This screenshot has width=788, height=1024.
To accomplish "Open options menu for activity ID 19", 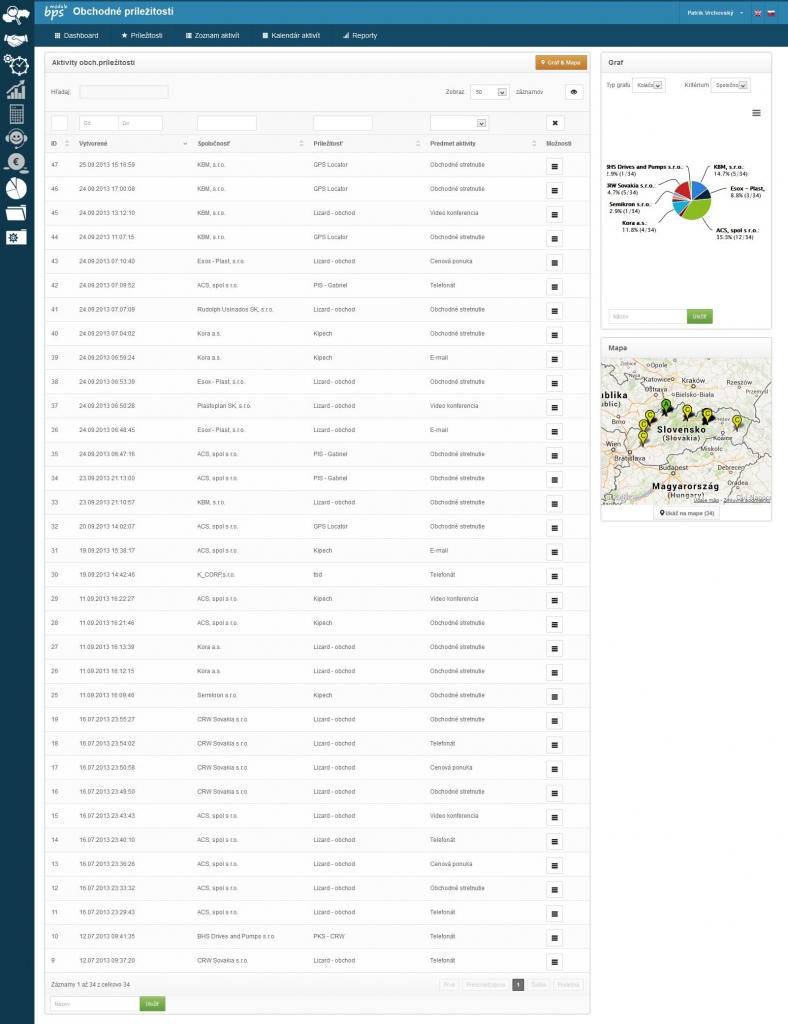I will click(x=554, y=721).
